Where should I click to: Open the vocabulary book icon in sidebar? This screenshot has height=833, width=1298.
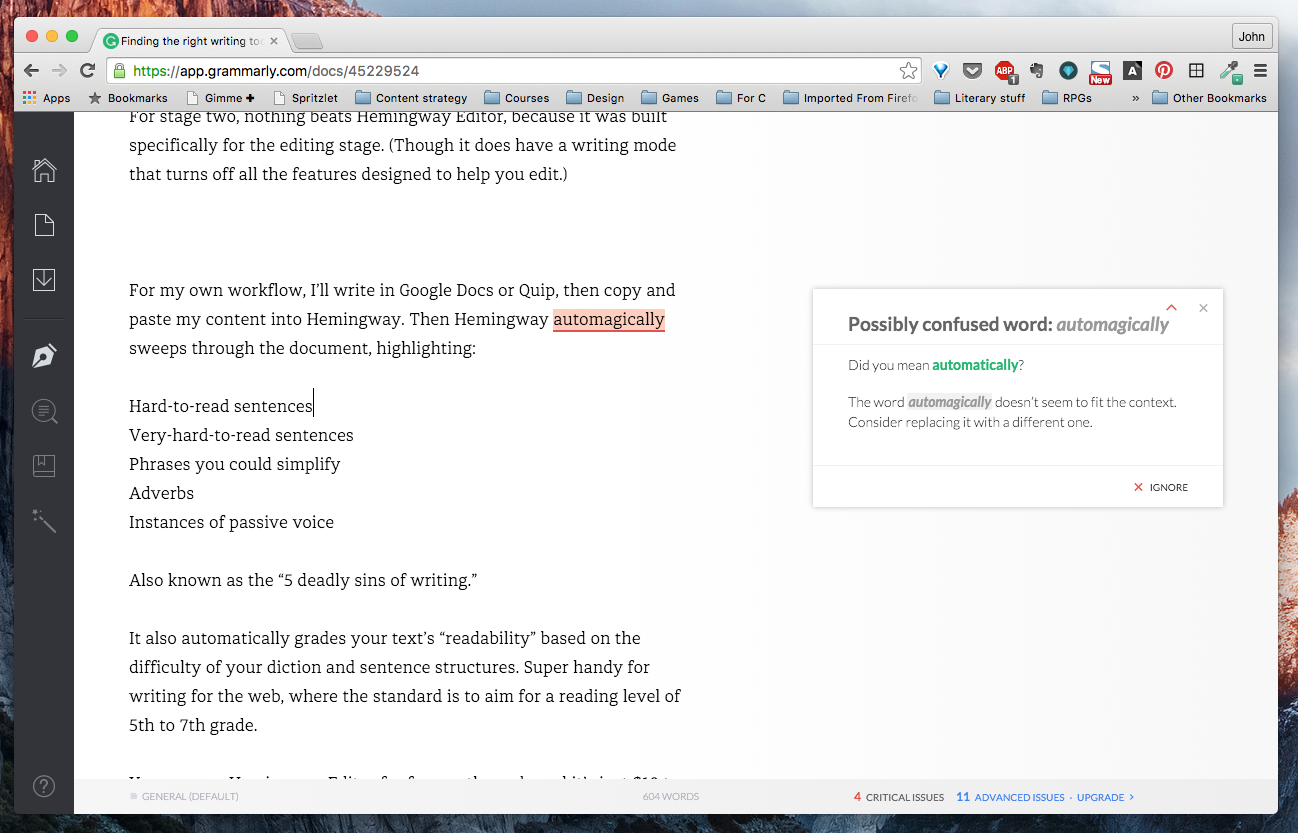click(44, 465)
